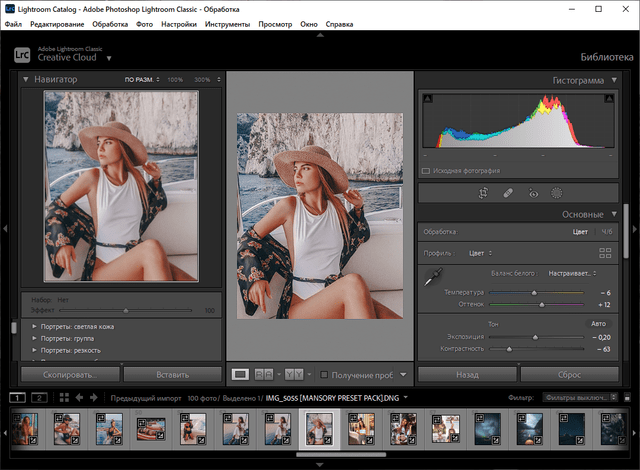
Task: Switch treatment to black and white
Action: (605, 231)
